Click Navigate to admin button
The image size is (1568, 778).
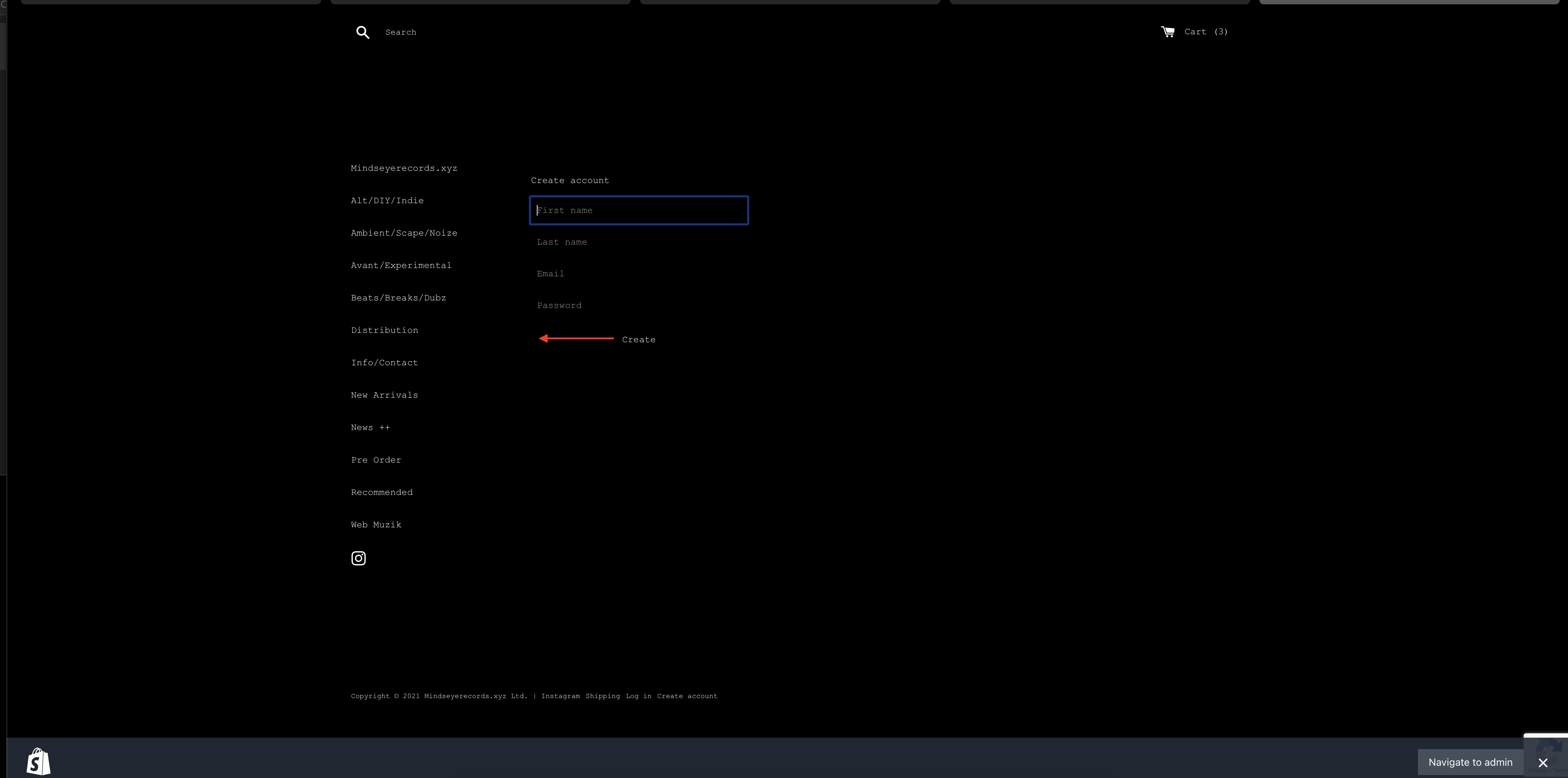(x=1470, y=762)
